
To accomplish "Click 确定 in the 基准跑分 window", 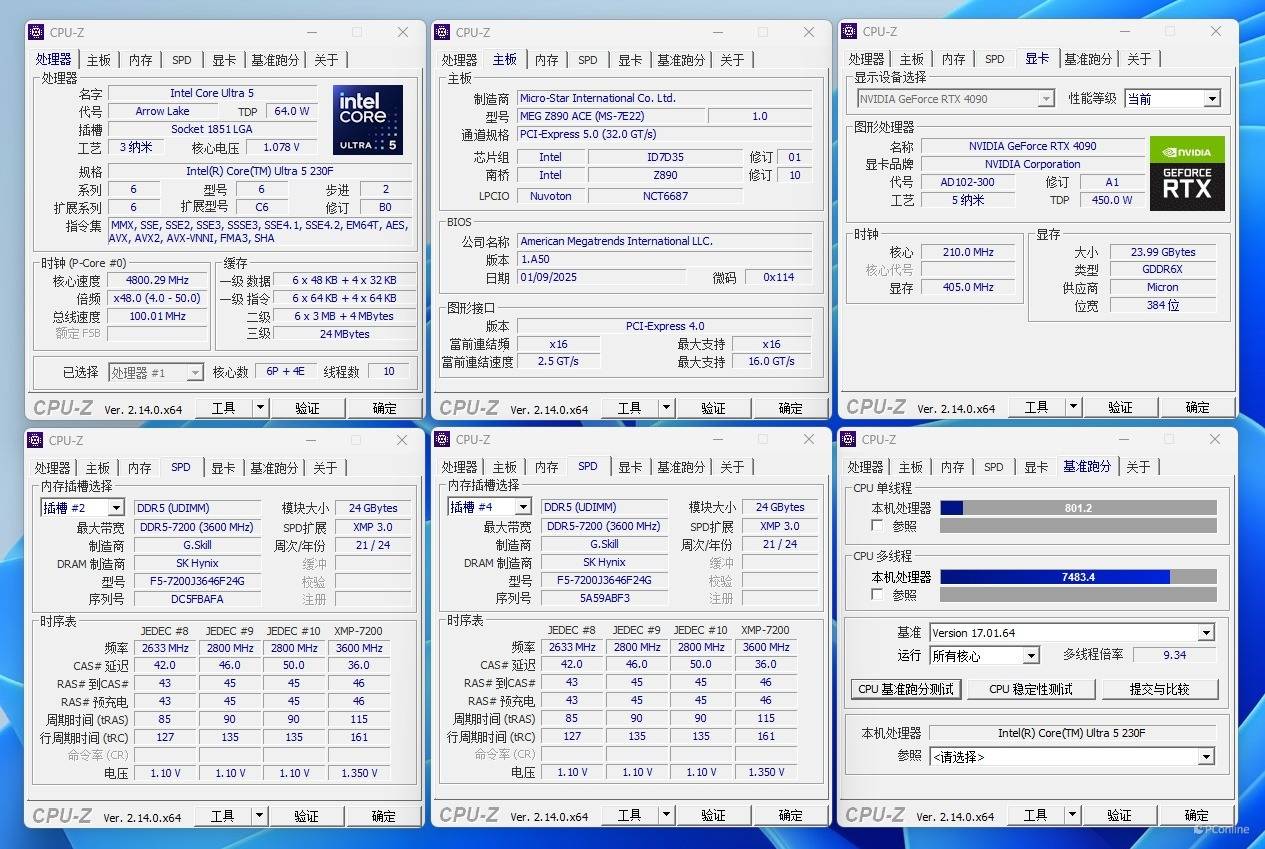I will (1197, 815).
